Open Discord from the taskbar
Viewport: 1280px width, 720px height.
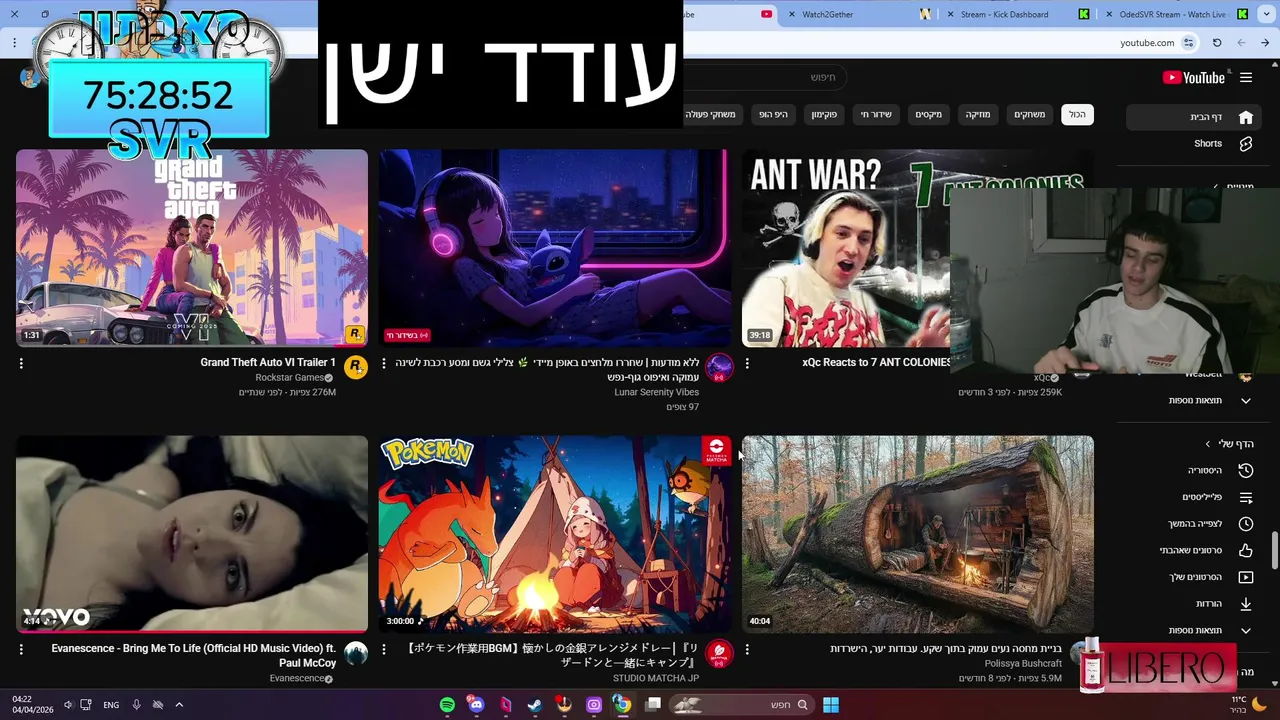[x=476, y=705]
